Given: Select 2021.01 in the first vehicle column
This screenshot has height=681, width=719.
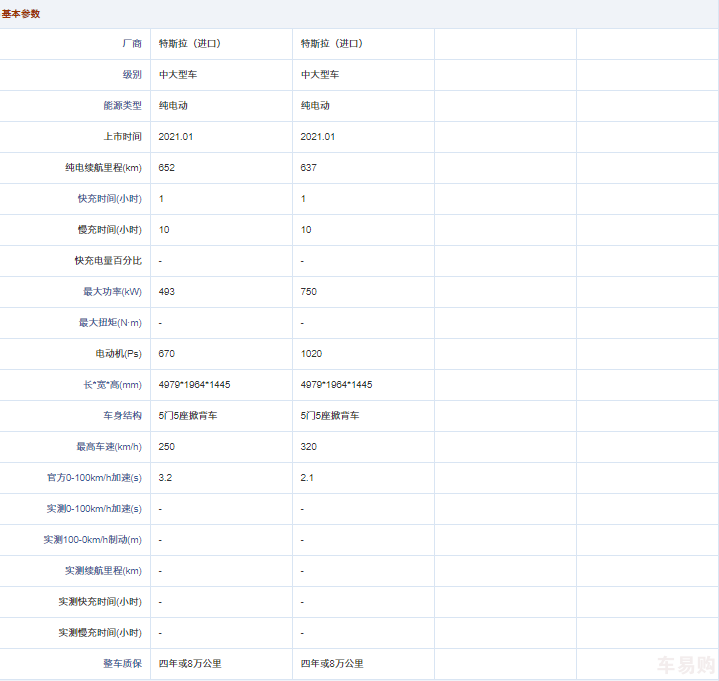Looking at the screenshot, I should [176, 137].
